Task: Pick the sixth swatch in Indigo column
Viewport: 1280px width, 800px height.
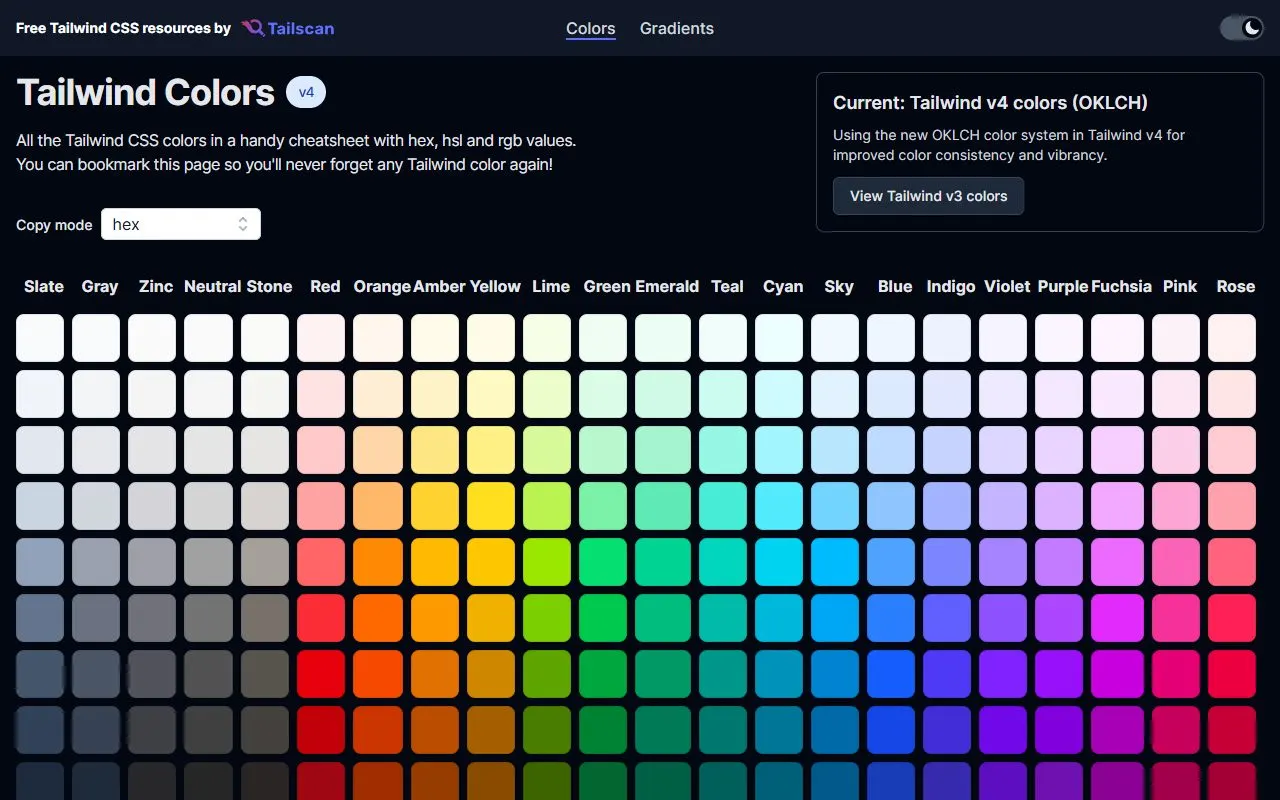Action: [947, 618]
